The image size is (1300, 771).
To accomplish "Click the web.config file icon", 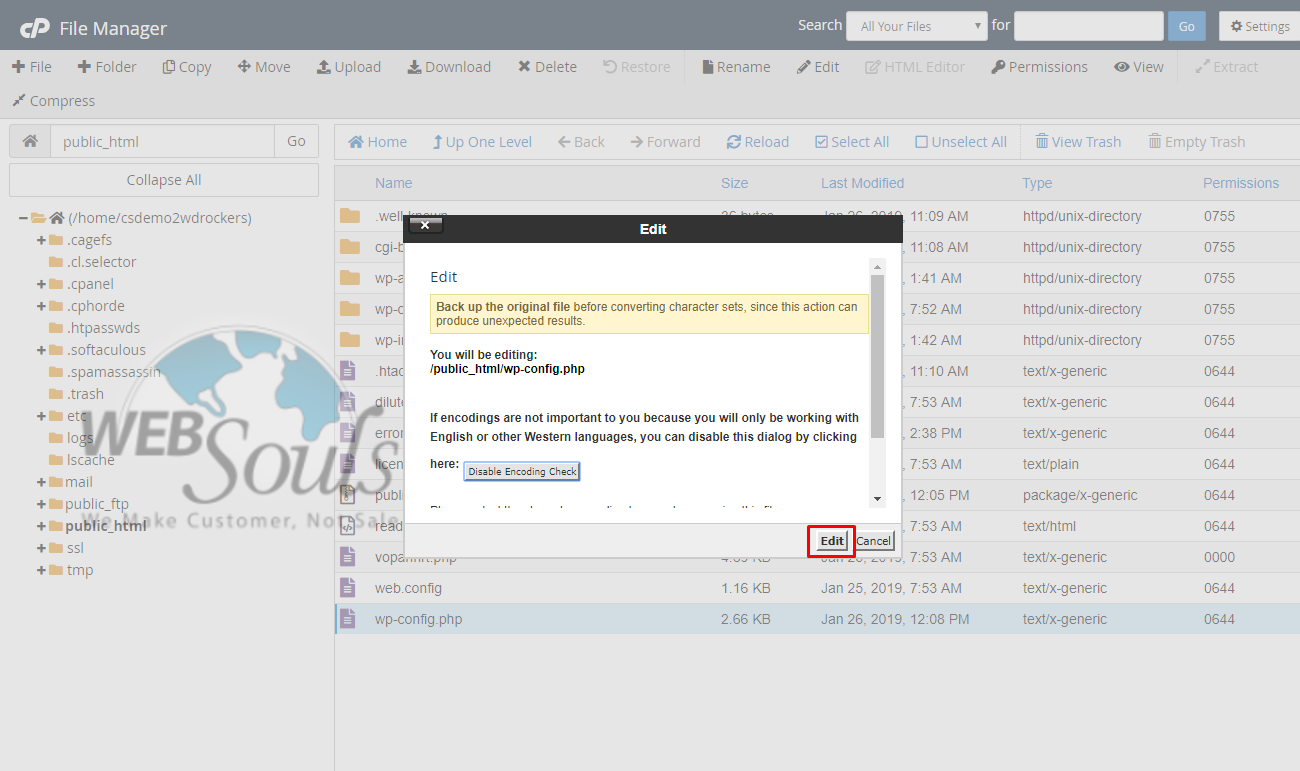I will point(348,588).
